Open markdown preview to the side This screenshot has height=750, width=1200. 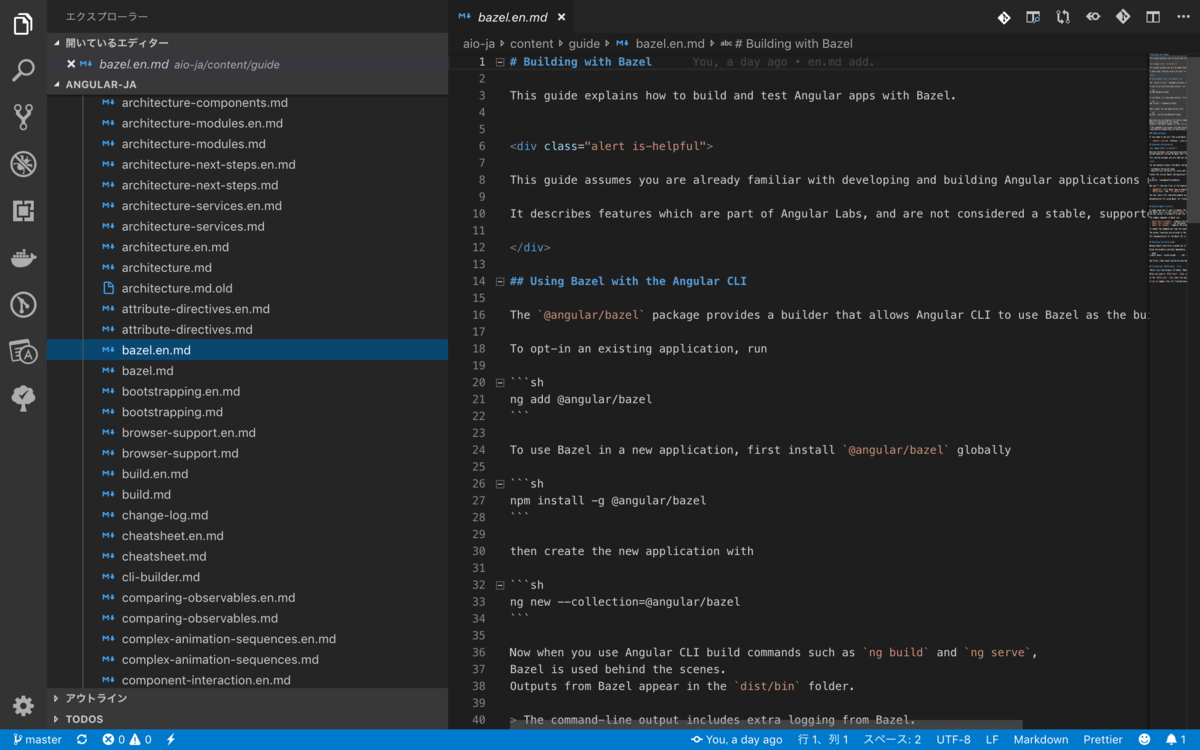(1033, 17)
